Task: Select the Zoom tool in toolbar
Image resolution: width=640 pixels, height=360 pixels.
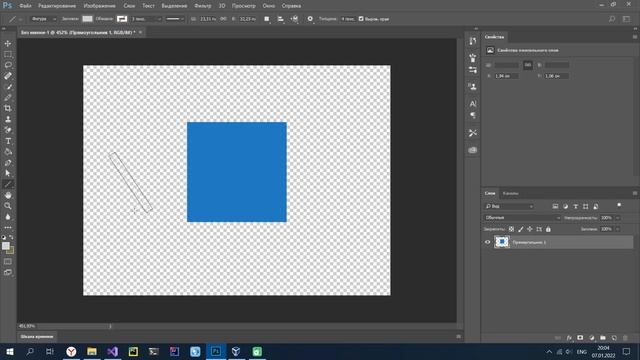Action: 8,206
